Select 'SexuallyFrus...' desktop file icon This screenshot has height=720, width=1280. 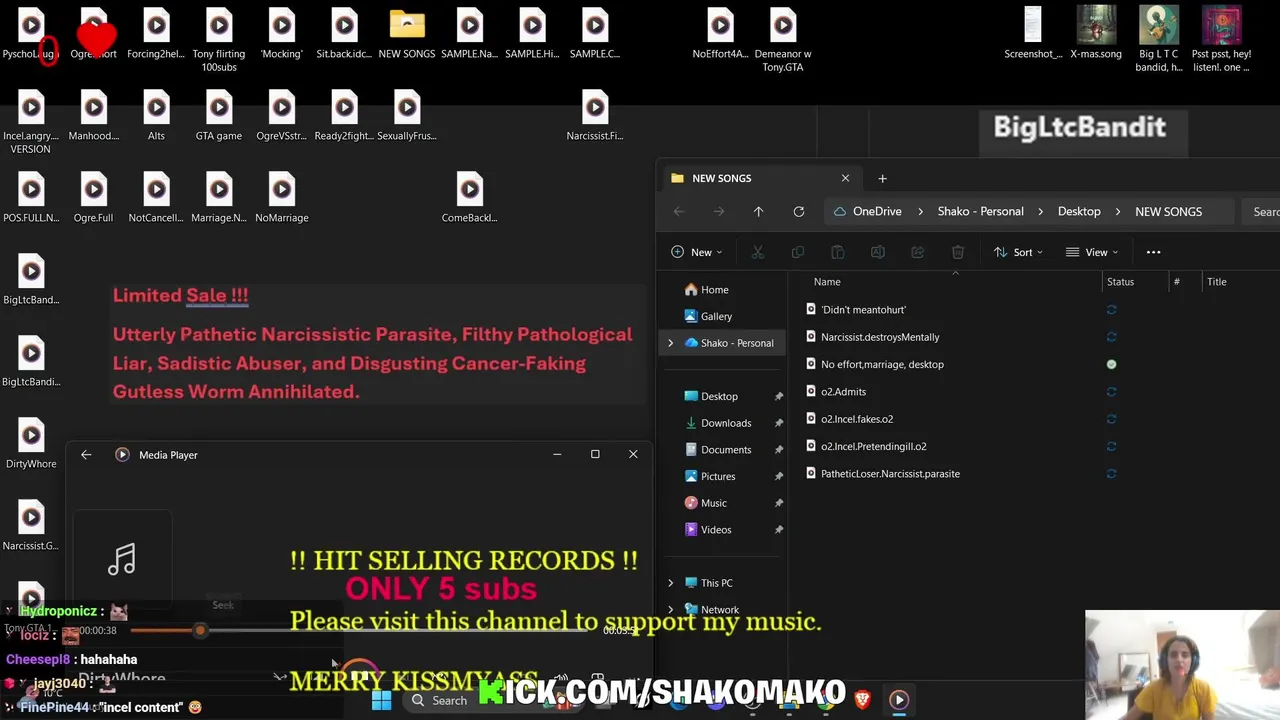click(x=407, y=117)
